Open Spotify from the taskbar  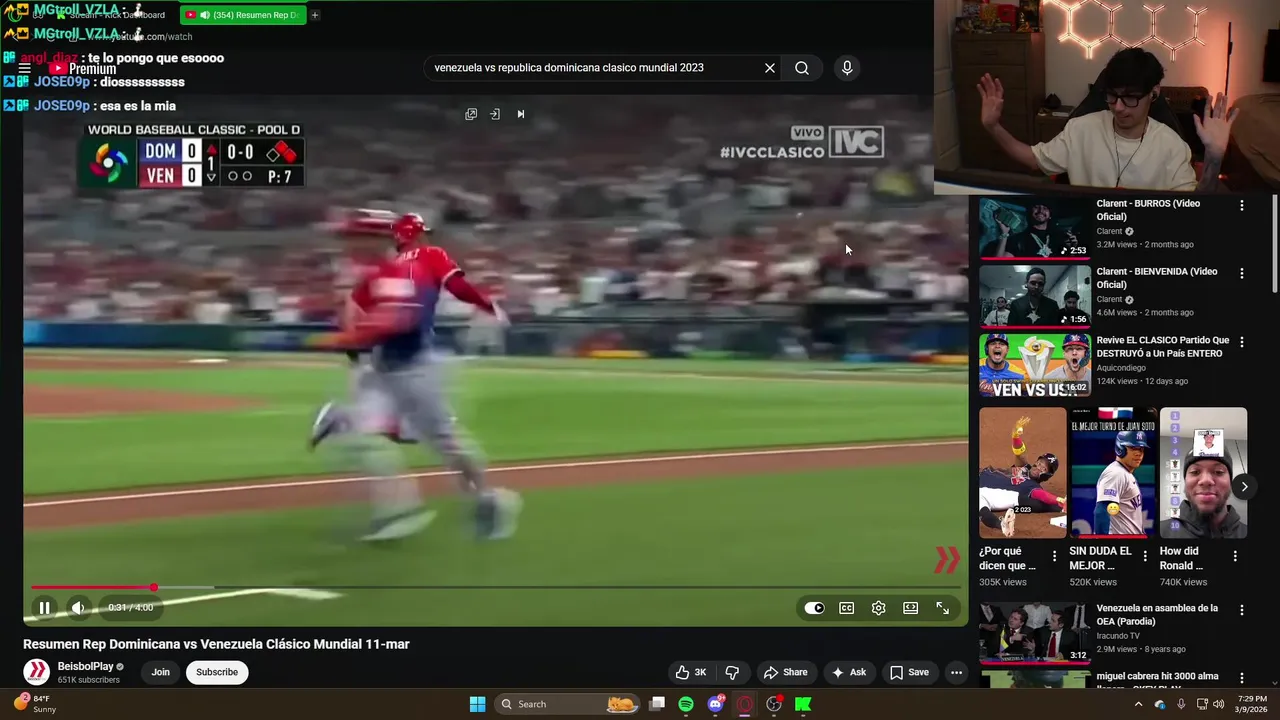point(686,704)
